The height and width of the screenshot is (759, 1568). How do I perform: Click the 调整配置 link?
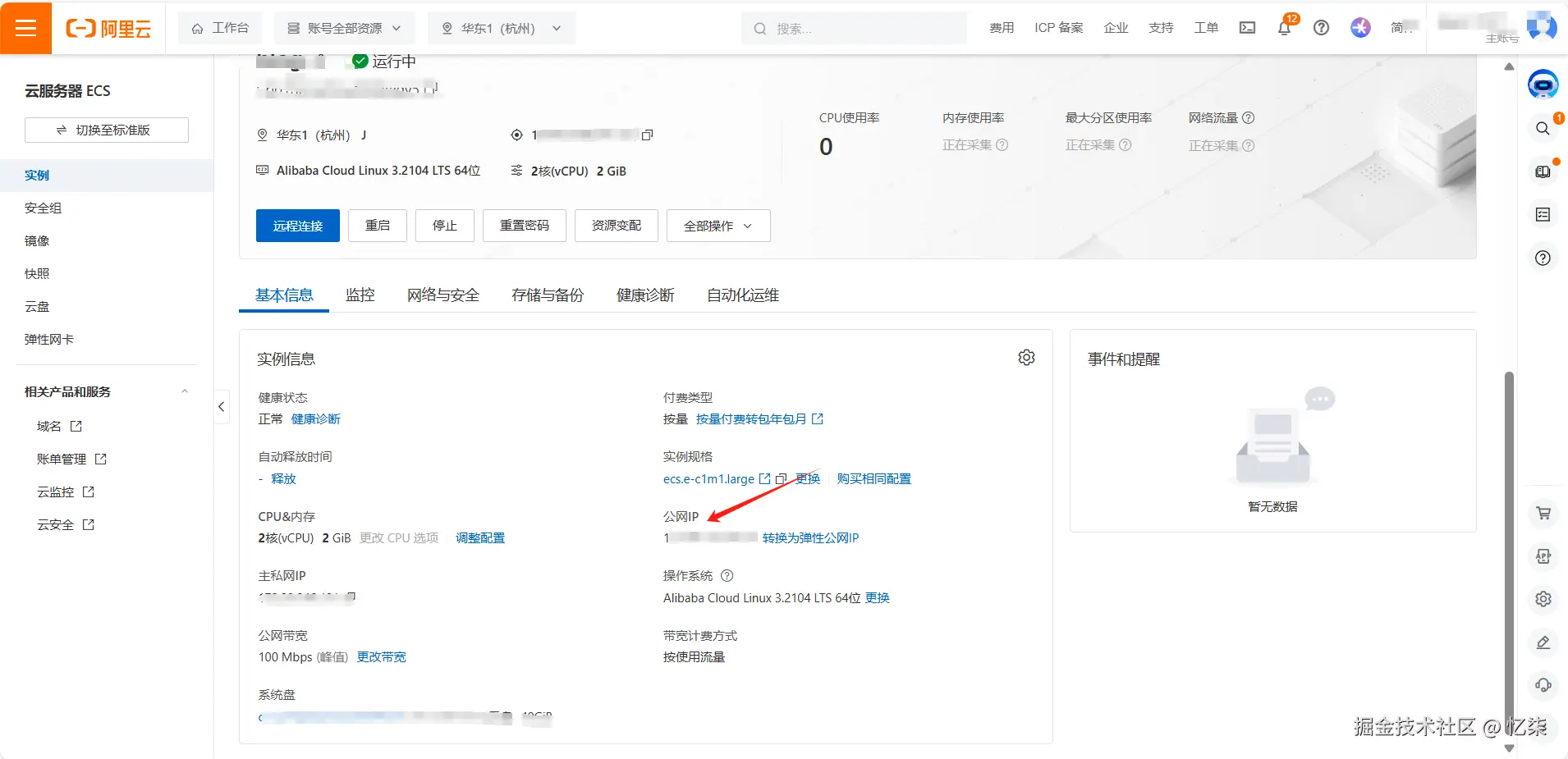coord(480,538)
